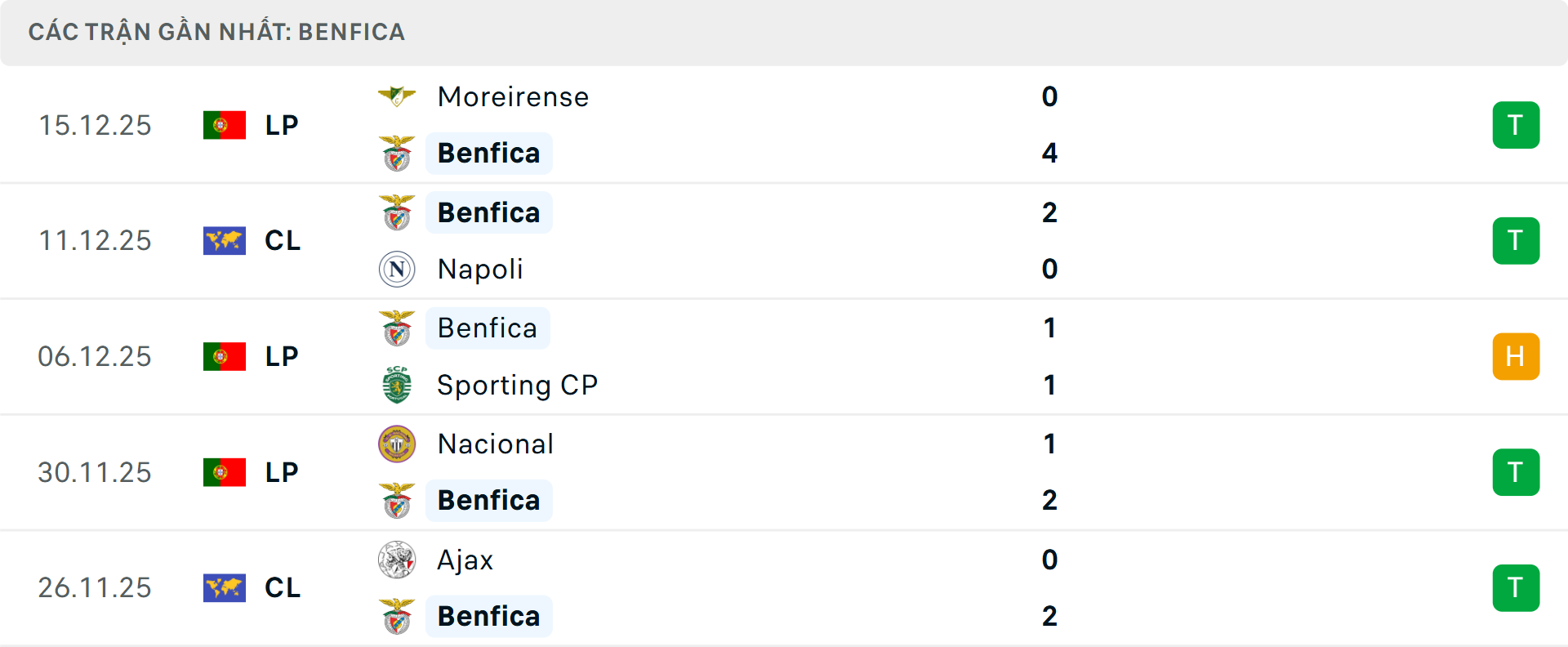Open the Sporting CP crest
The width and height of the screenshot is (1568, 647).
[x=398, y=385]
